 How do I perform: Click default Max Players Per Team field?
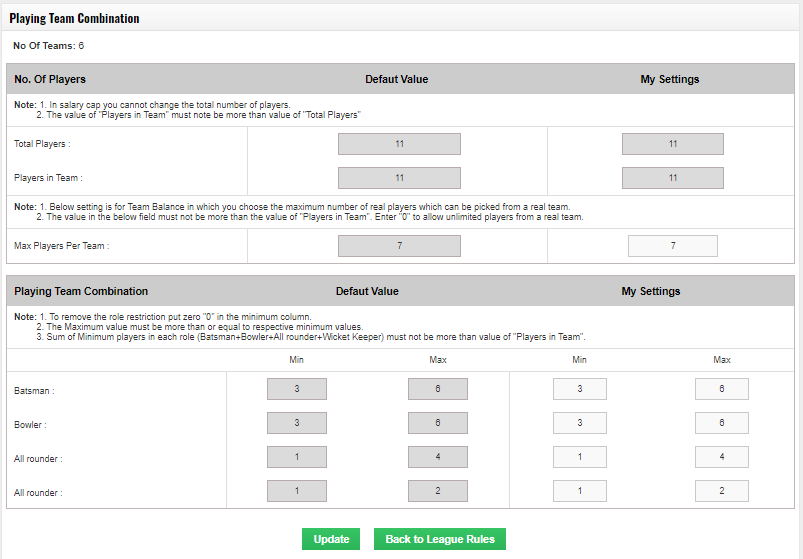[x=399, y=246]
